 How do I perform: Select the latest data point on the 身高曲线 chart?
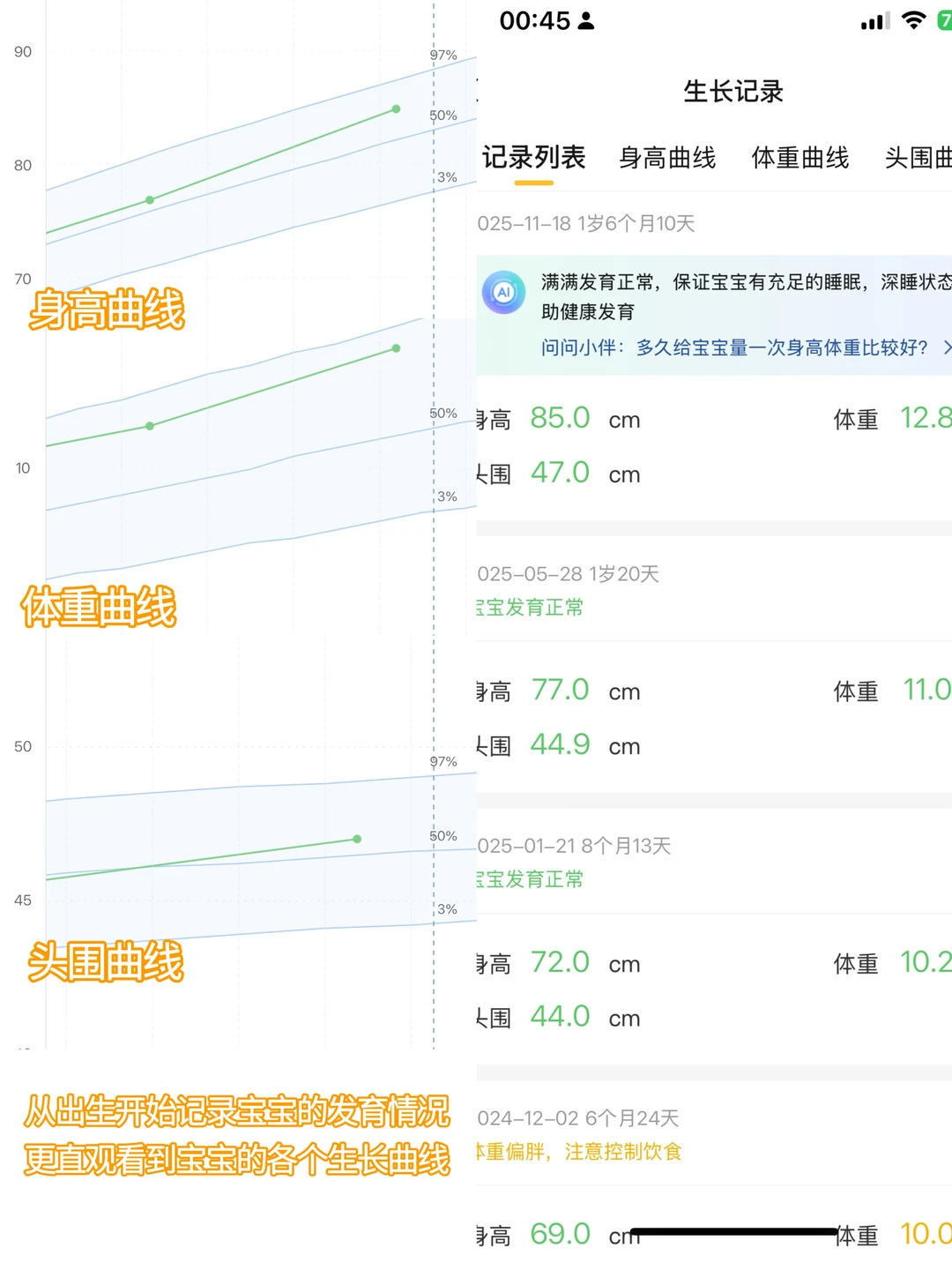click(394, 108)
